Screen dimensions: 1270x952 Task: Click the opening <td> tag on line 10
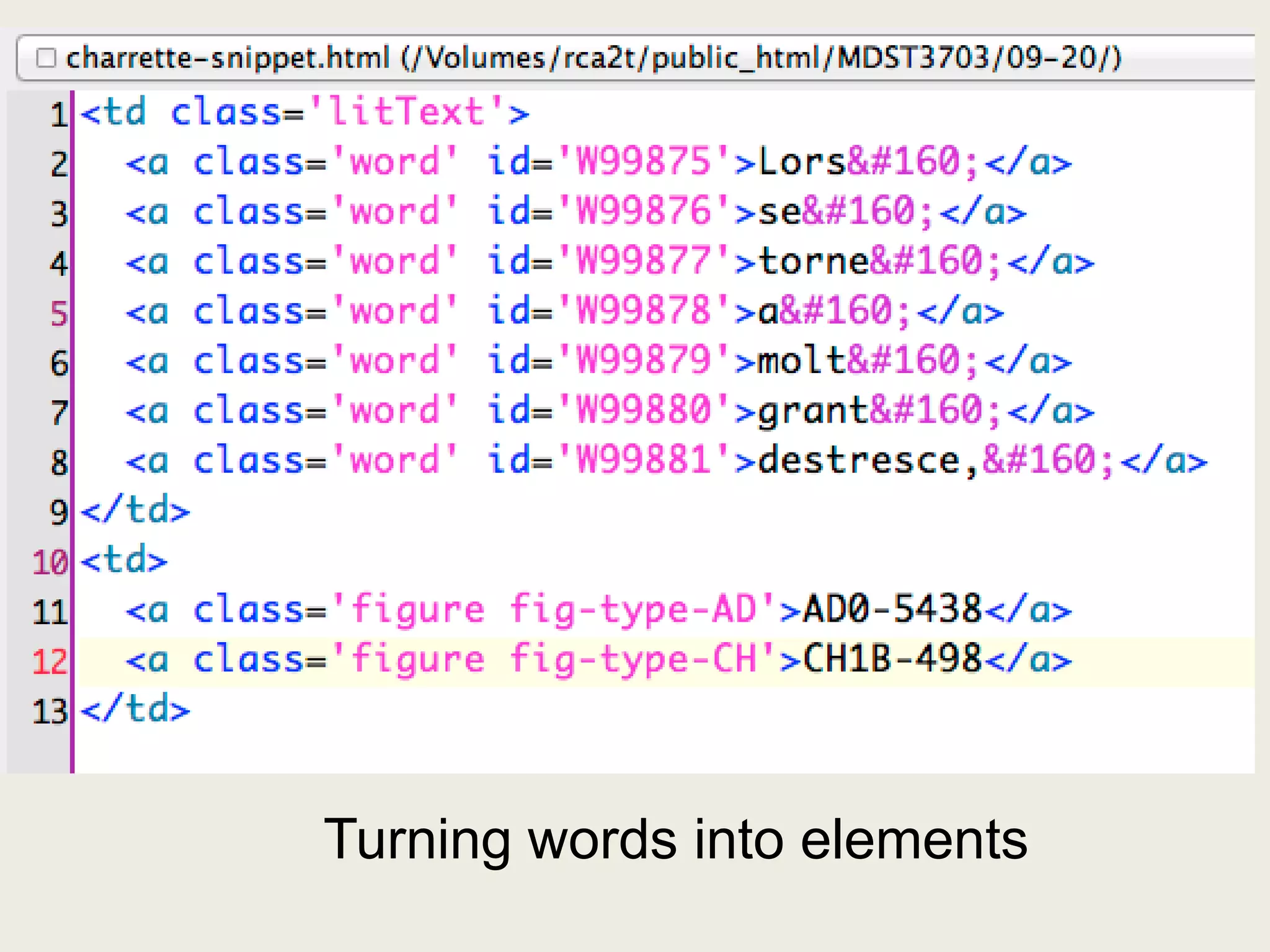[x=125, y=560]
